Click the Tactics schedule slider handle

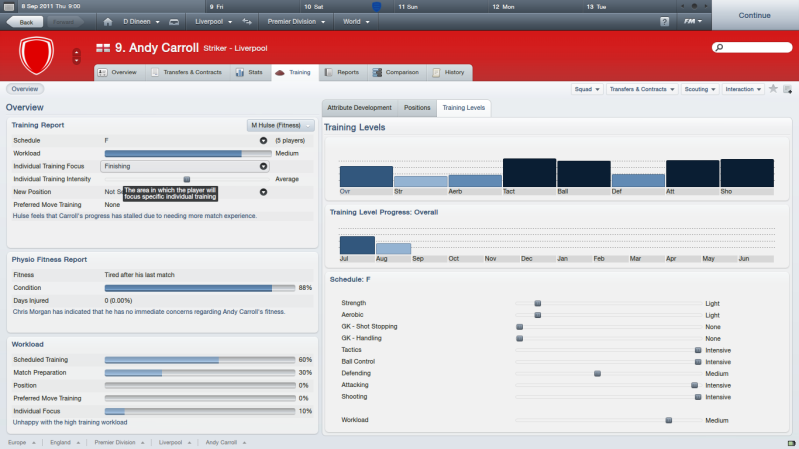coord(698,350)
